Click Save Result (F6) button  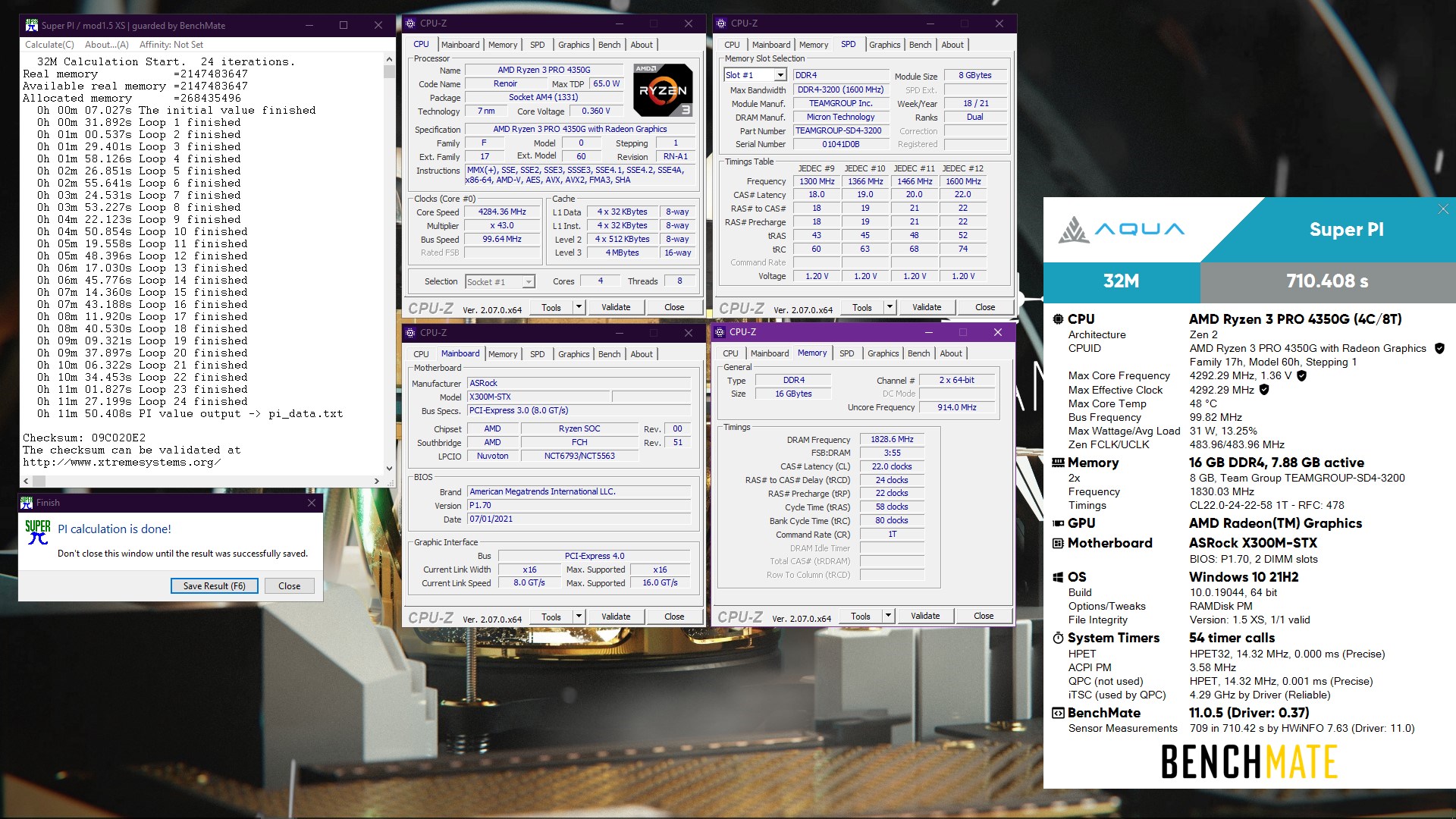pyautogui.click(x=215, y=586)
